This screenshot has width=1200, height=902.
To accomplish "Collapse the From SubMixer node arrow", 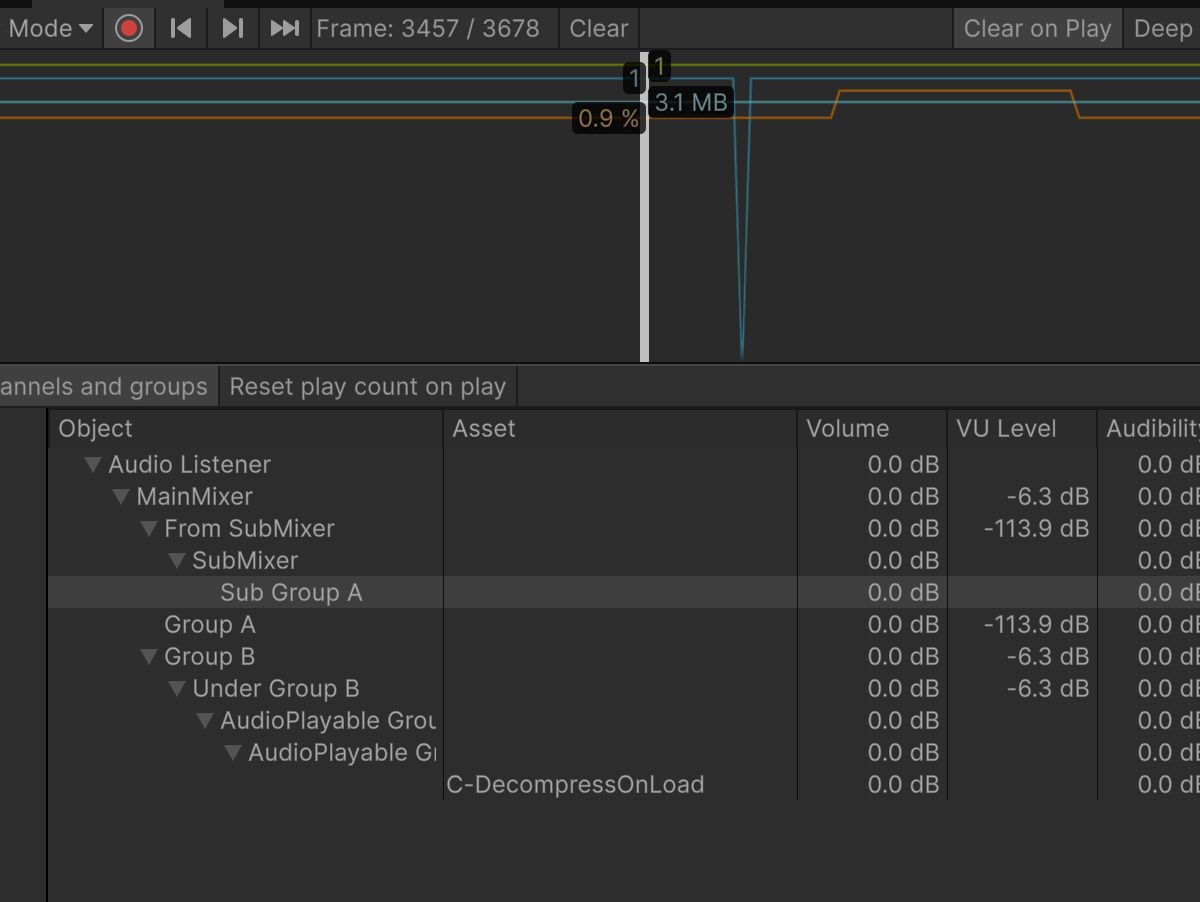I will click(150, 529).
